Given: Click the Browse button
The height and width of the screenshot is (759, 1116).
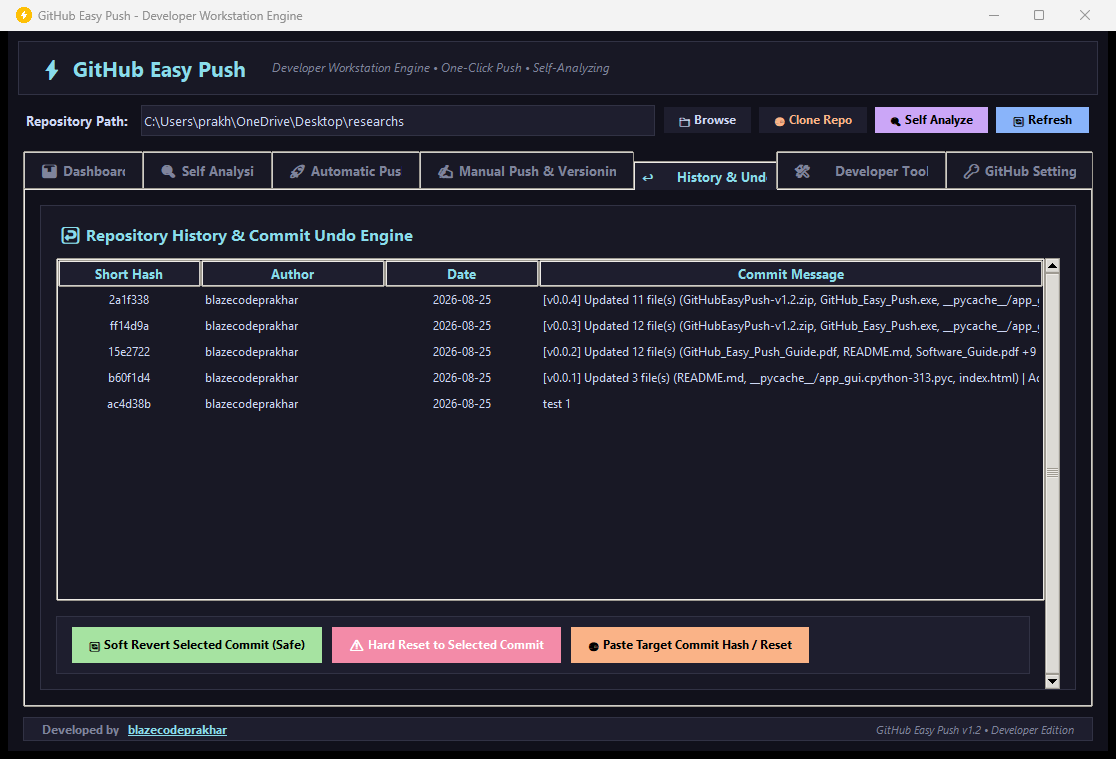Looking at the screenshot, I should [707, 120].
